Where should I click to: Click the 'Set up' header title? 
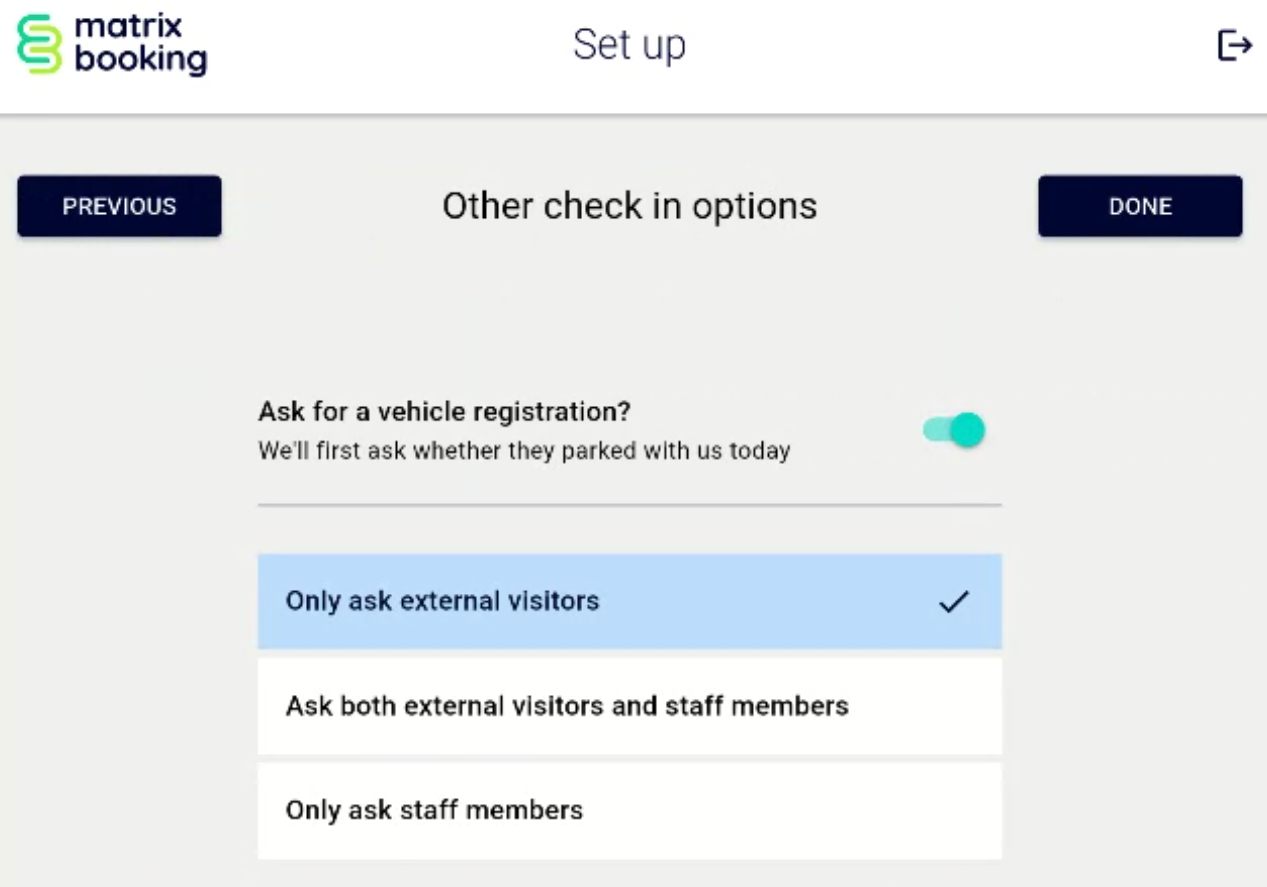(630, 45)
